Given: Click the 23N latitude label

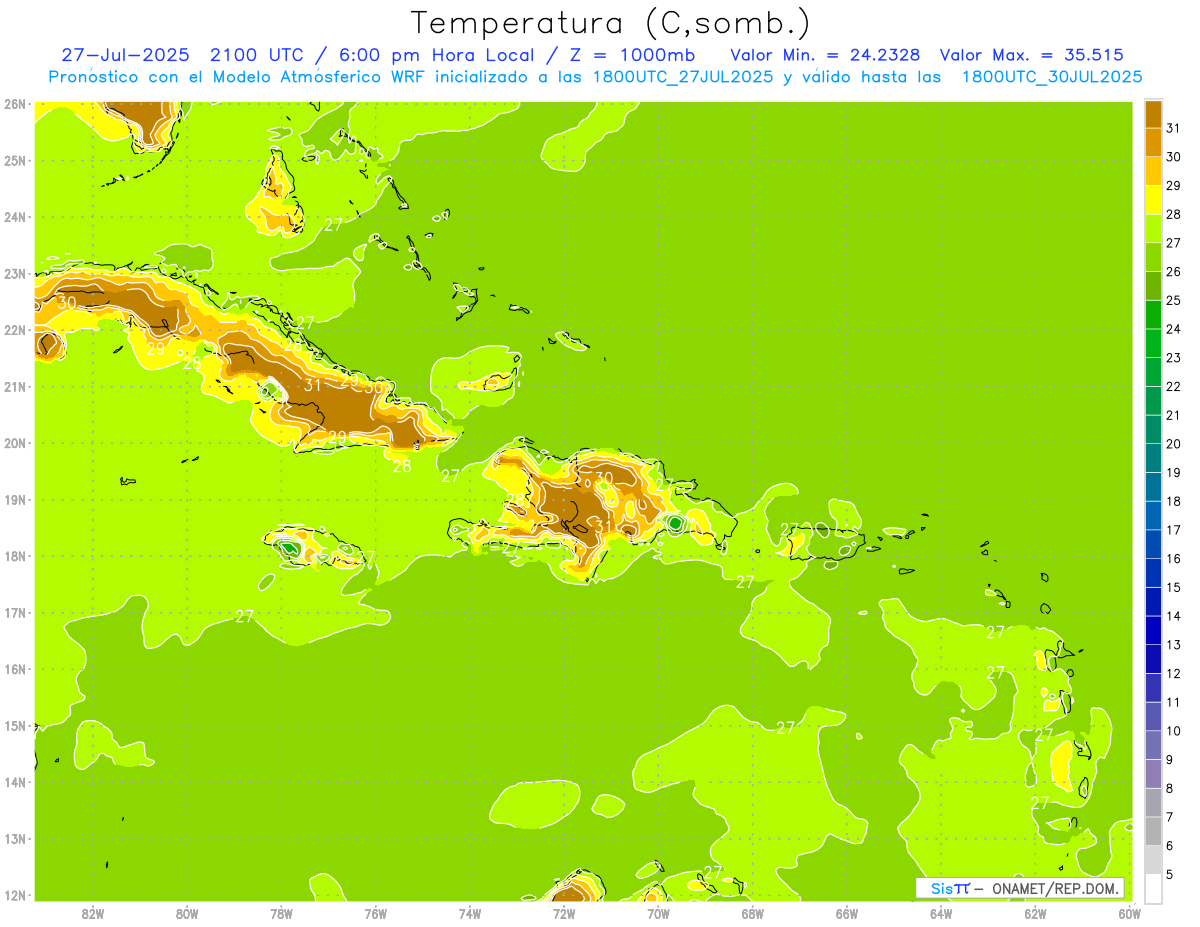Looking at the screenshot, I should point(14,273).
